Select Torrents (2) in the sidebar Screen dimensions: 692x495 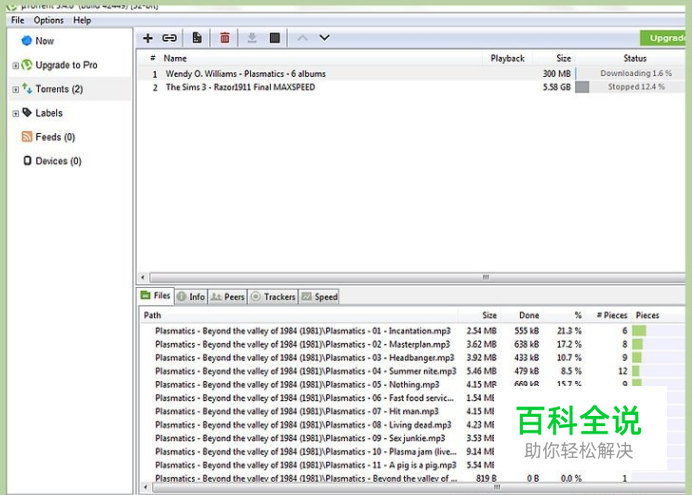click(x=59, y=89)
